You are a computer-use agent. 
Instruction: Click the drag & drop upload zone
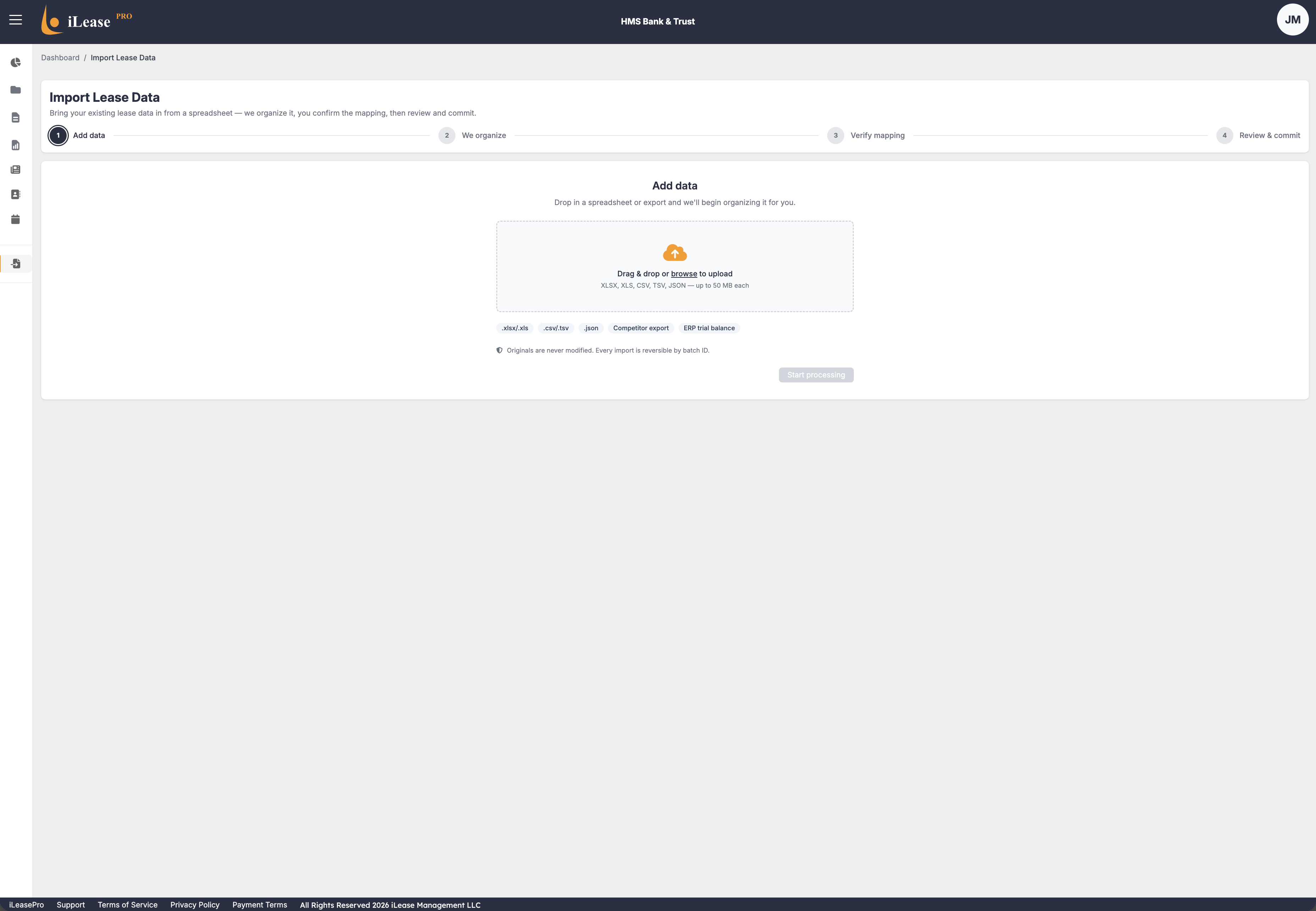tap(675, 266)
